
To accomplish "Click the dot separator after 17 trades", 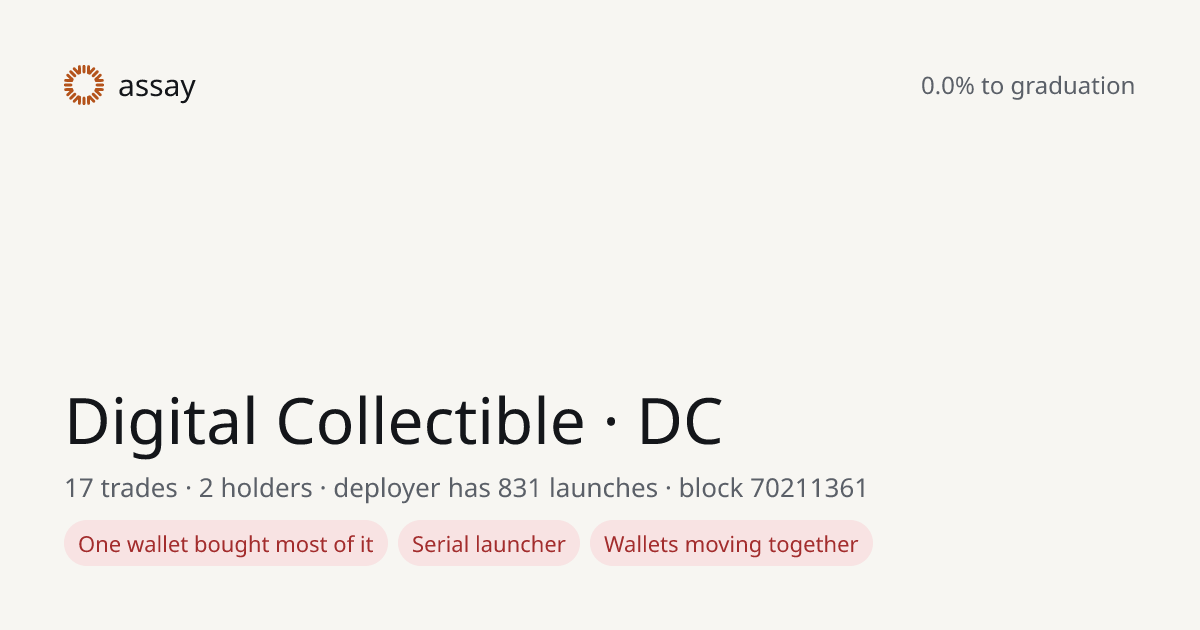I will (x=188, y=489).
